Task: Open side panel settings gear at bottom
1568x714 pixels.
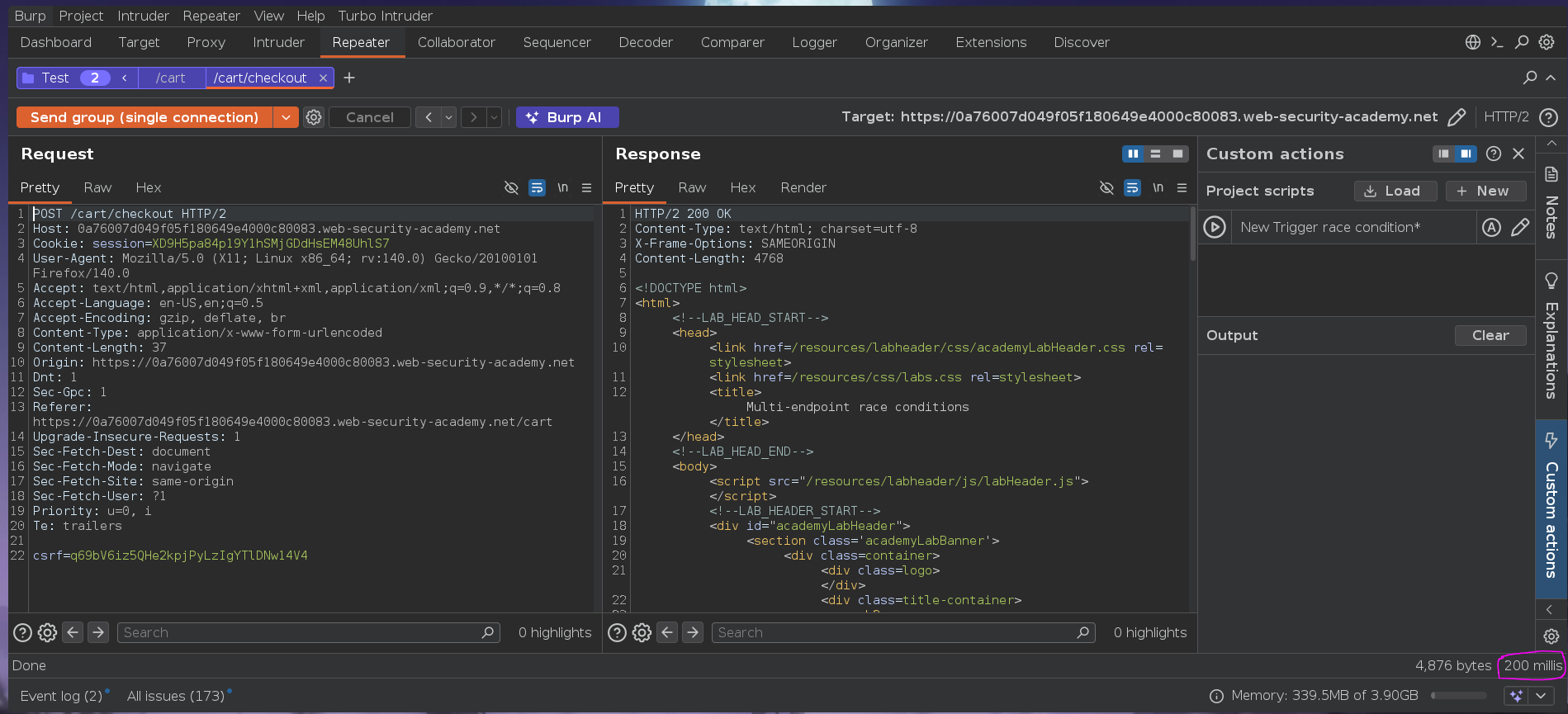Action: 1551,636
